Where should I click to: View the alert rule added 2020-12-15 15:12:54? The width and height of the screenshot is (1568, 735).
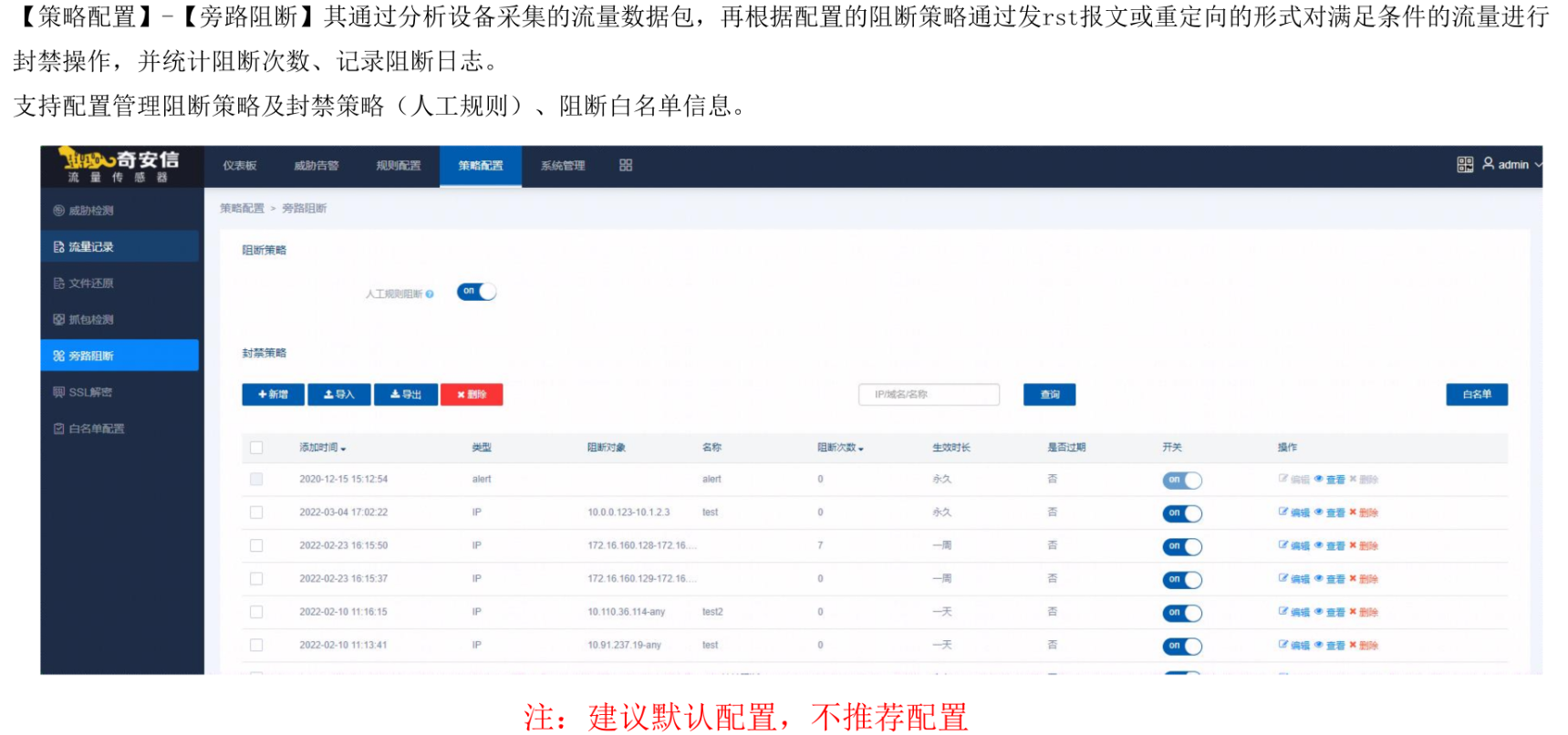click(x=1330, y=480)
